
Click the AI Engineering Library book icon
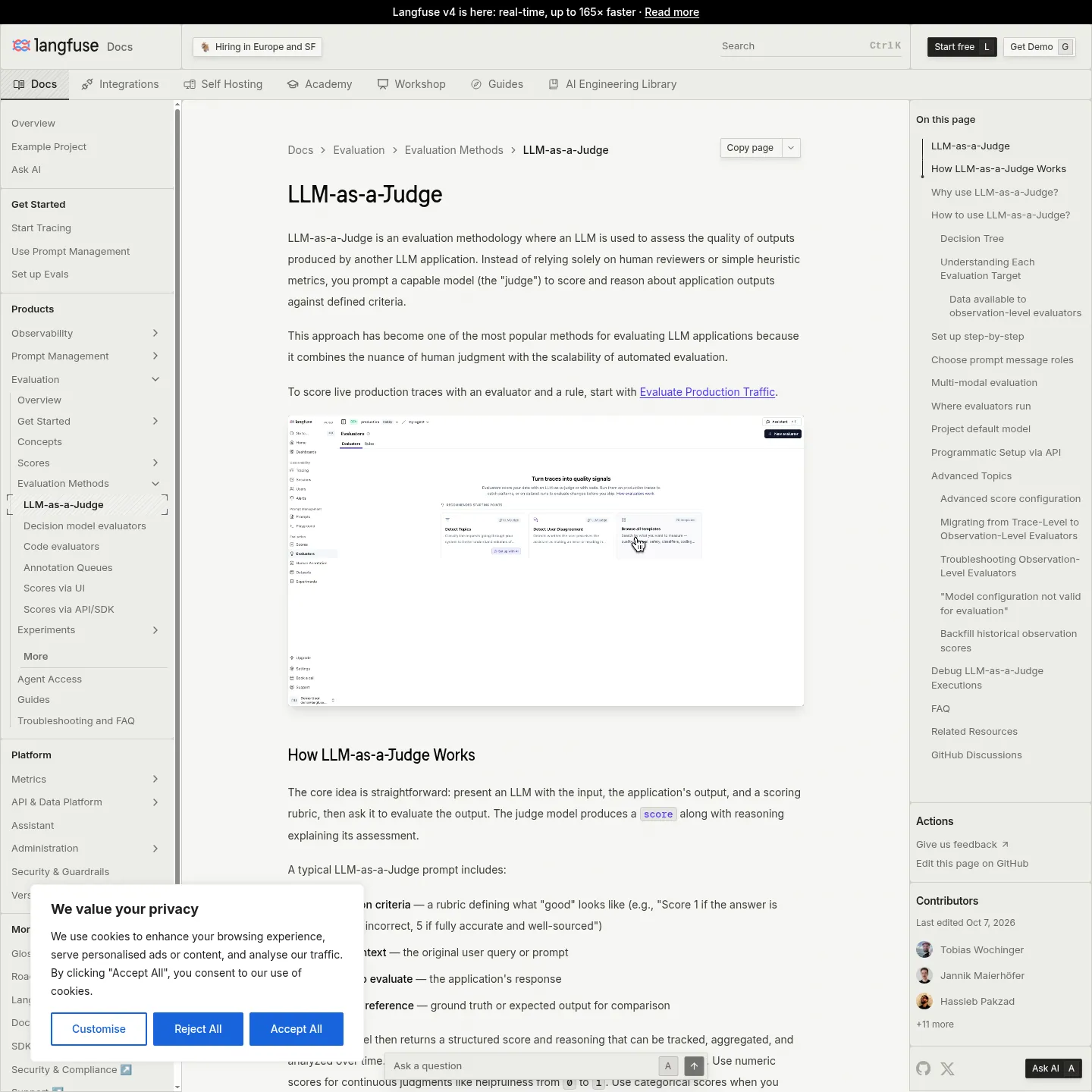(554, 84)
